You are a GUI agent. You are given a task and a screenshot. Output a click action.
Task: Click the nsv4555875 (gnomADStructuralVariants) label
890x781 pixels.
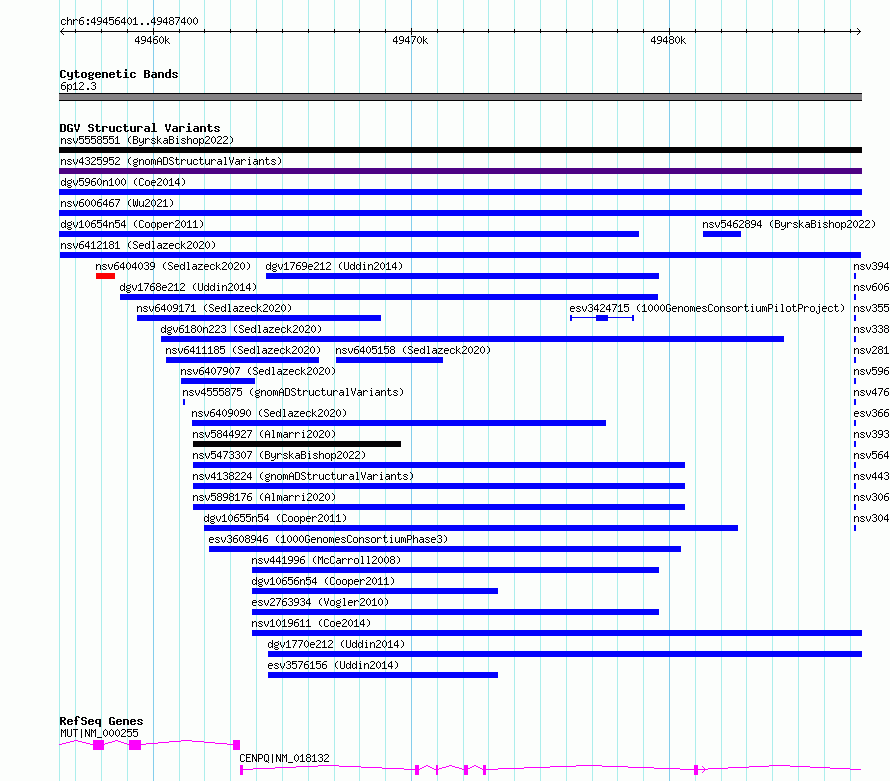click(x=293, y=392)
